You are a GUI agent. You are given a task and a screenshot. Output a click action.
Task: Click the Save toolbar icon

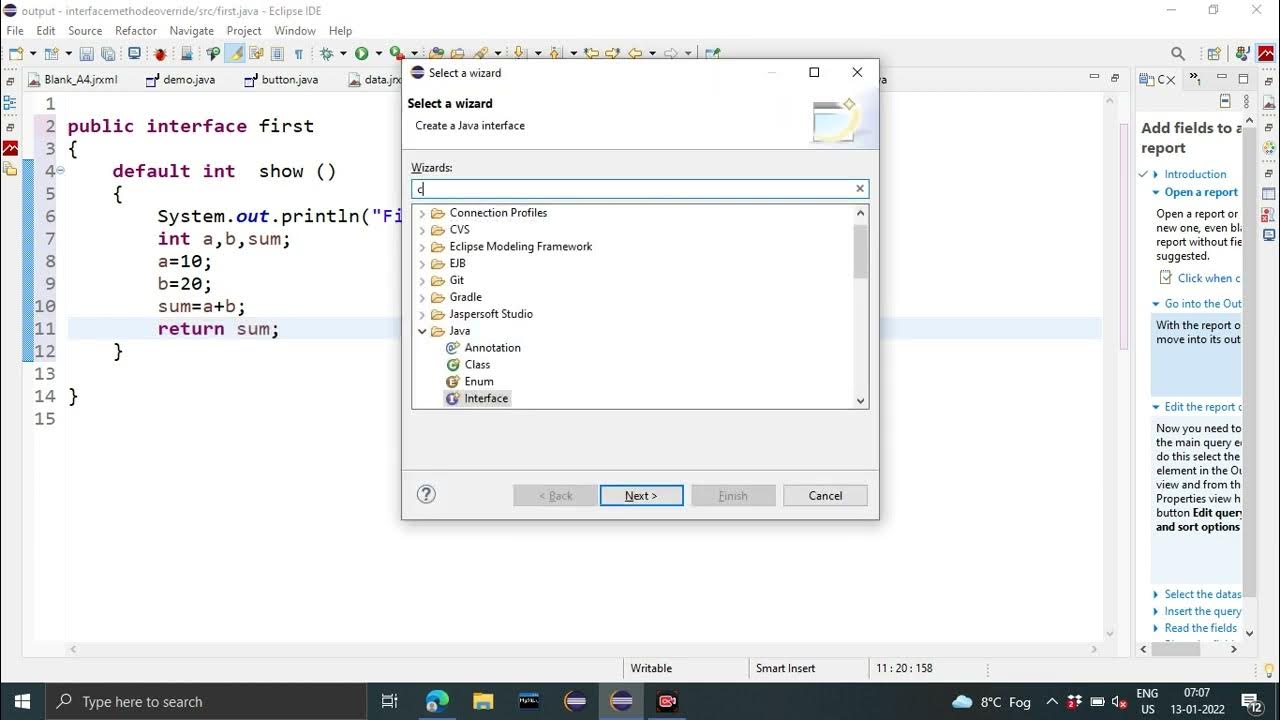point(86,53)
